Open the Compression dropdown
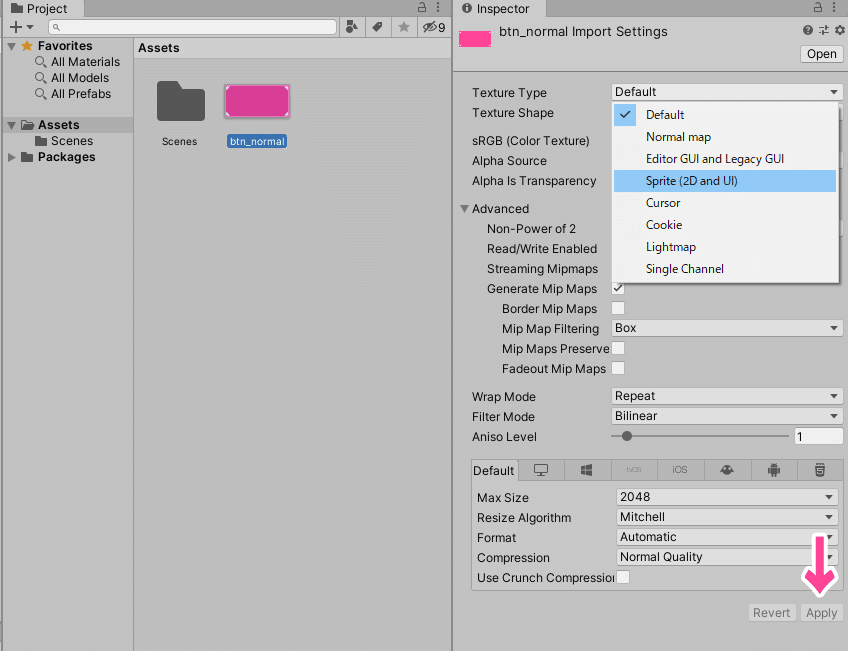Screen dimensions: 848x651 click(x=727, y=557)
